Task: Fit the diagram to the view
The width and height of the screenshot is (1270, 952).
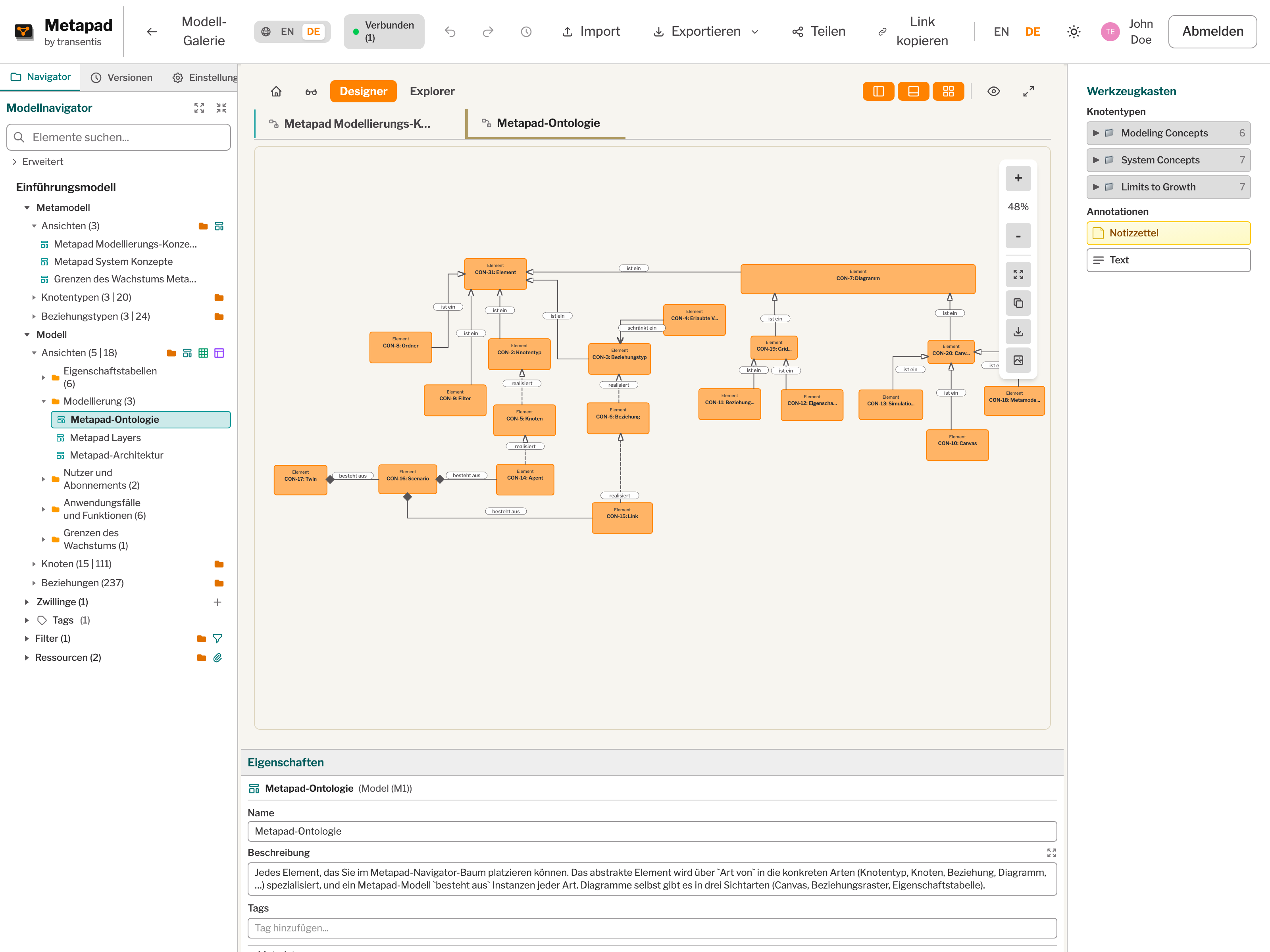Action: point(1018,275)
